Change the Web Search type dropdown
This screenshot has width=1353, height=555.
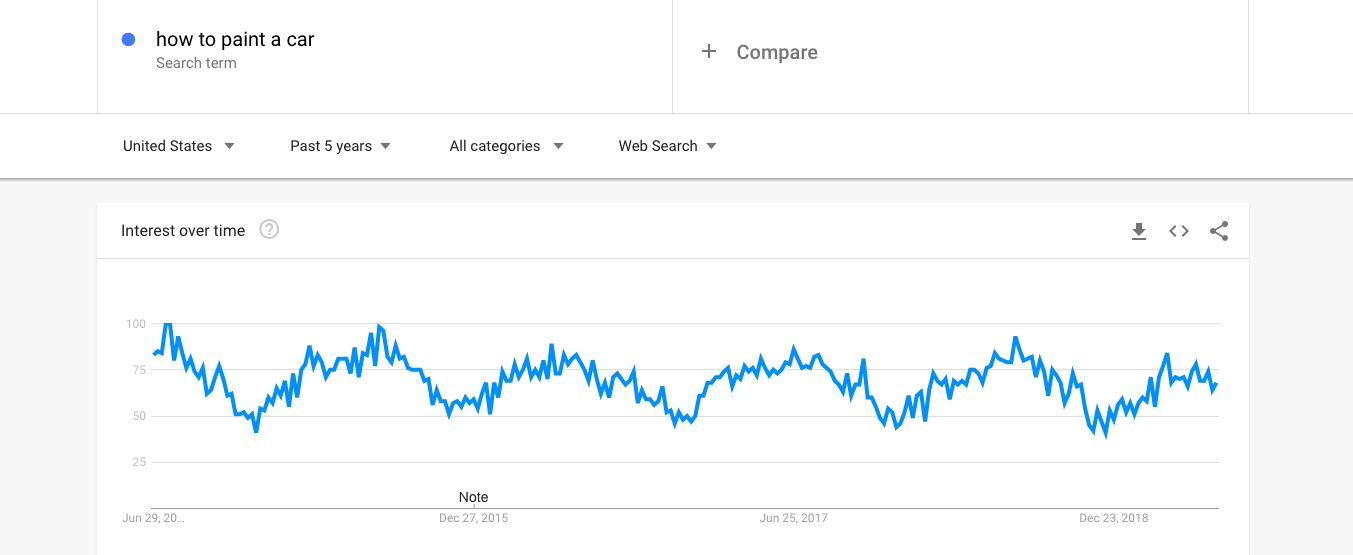click(667, 146)
